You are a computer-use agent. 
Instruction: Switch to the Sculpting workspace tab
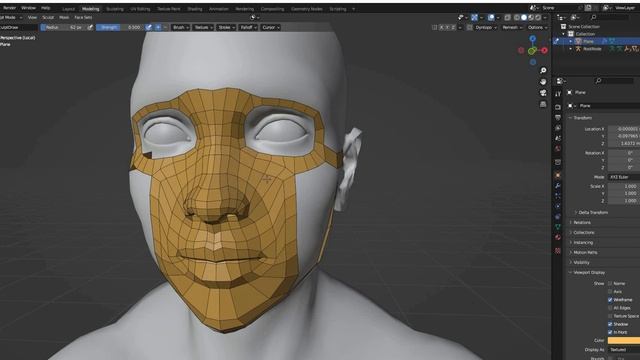(115, 9)
